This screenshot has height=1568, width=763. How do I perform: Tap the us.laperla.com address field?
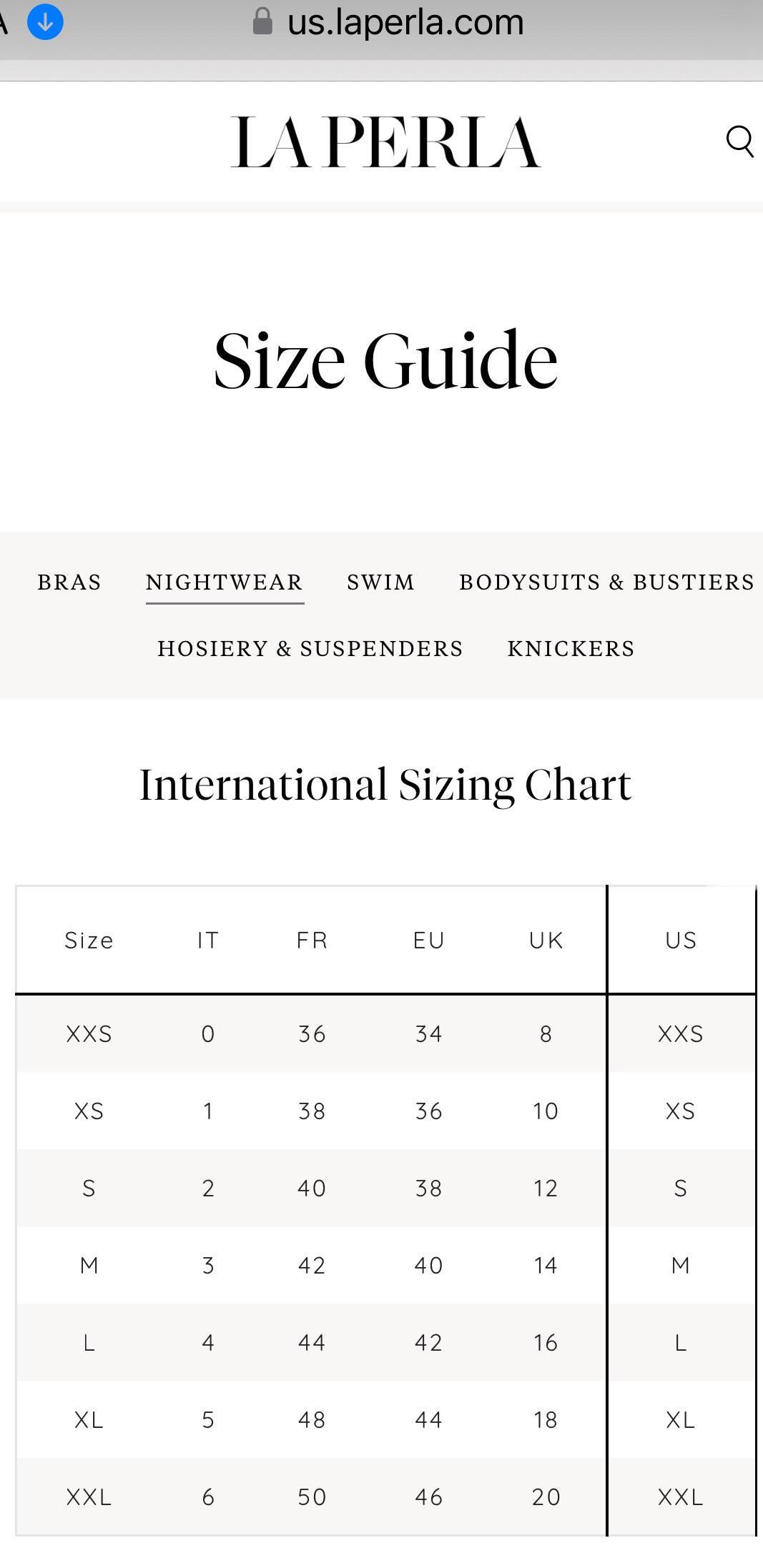pyautogui.click(x=405, y=22)
